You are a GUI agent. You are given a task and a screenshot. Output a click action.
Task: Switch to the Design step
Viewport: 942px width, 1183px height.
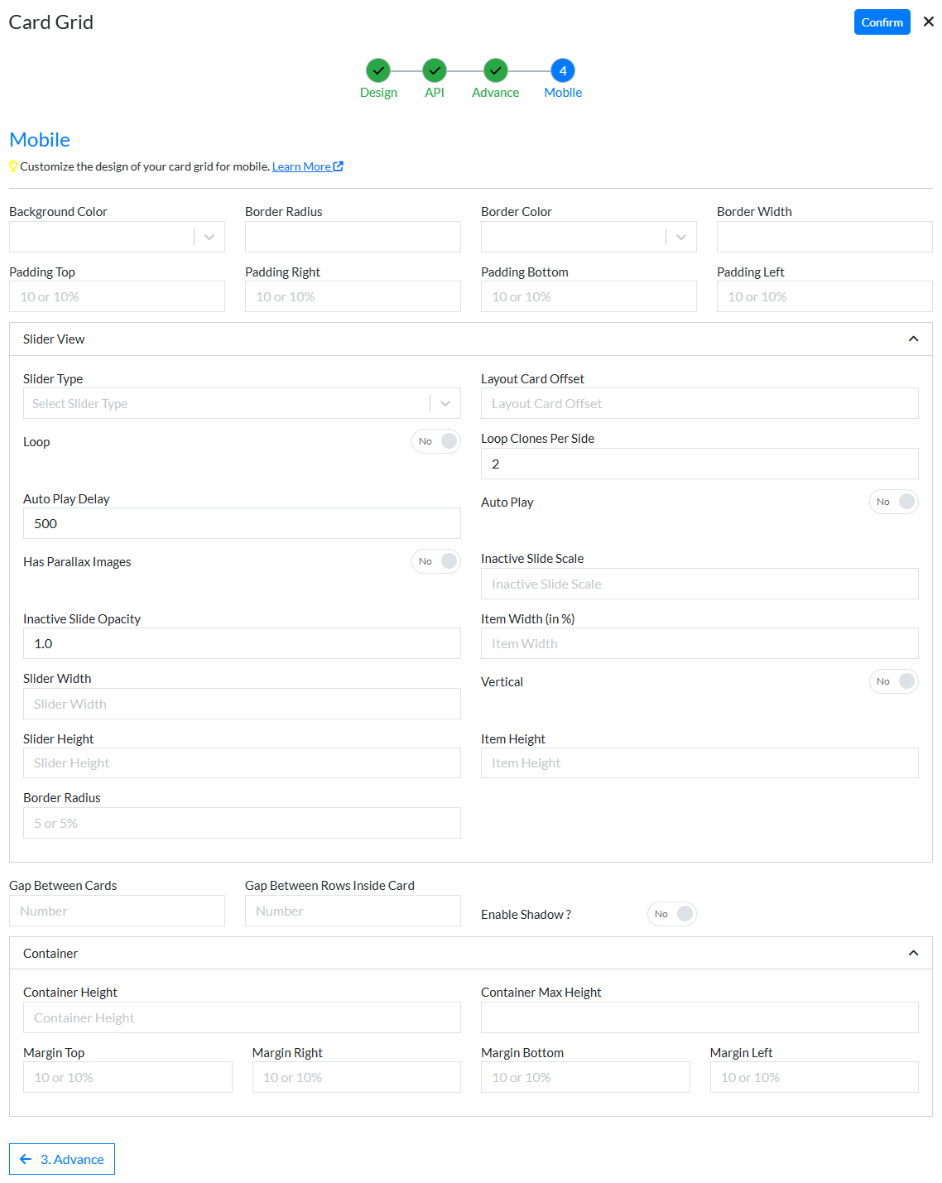[x=378, y=91]
